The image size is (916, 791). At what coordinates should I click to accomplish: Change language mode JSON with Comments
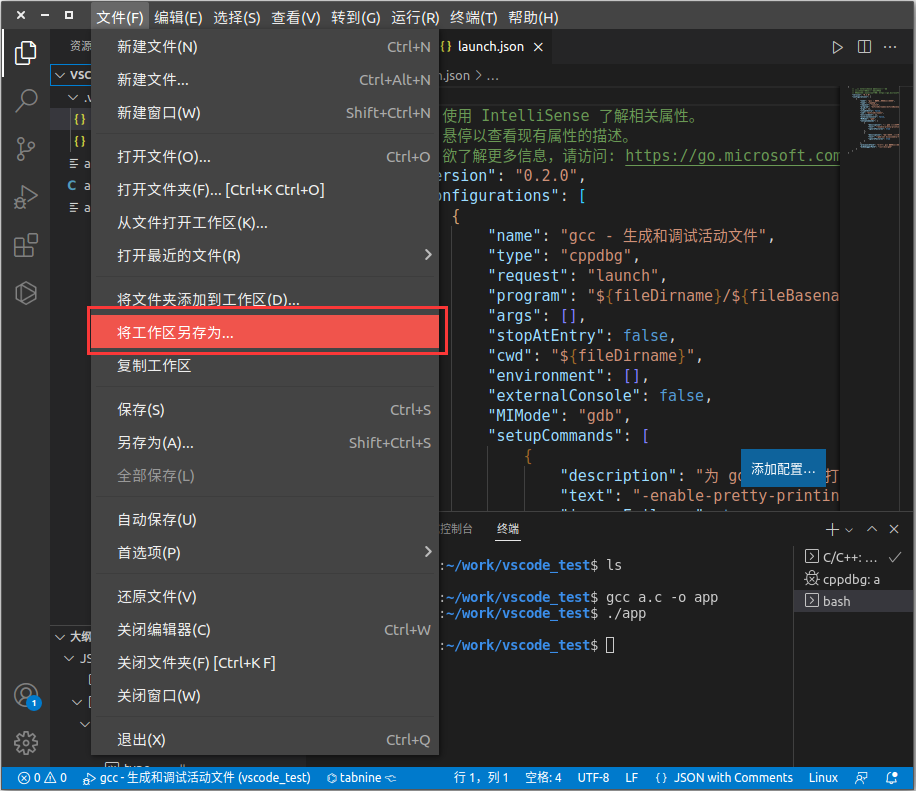[x=724, y=778]
